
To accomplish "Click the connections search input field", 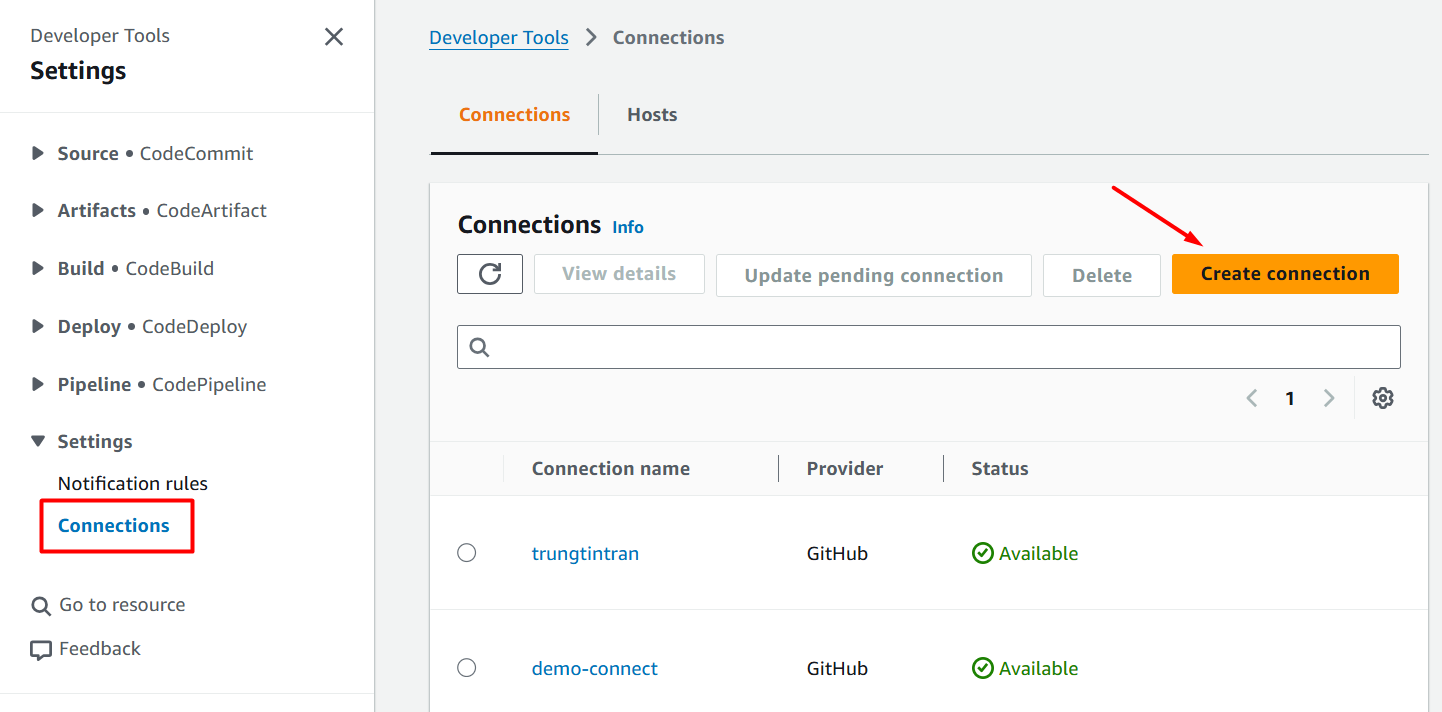I will [x=940, y=347].
